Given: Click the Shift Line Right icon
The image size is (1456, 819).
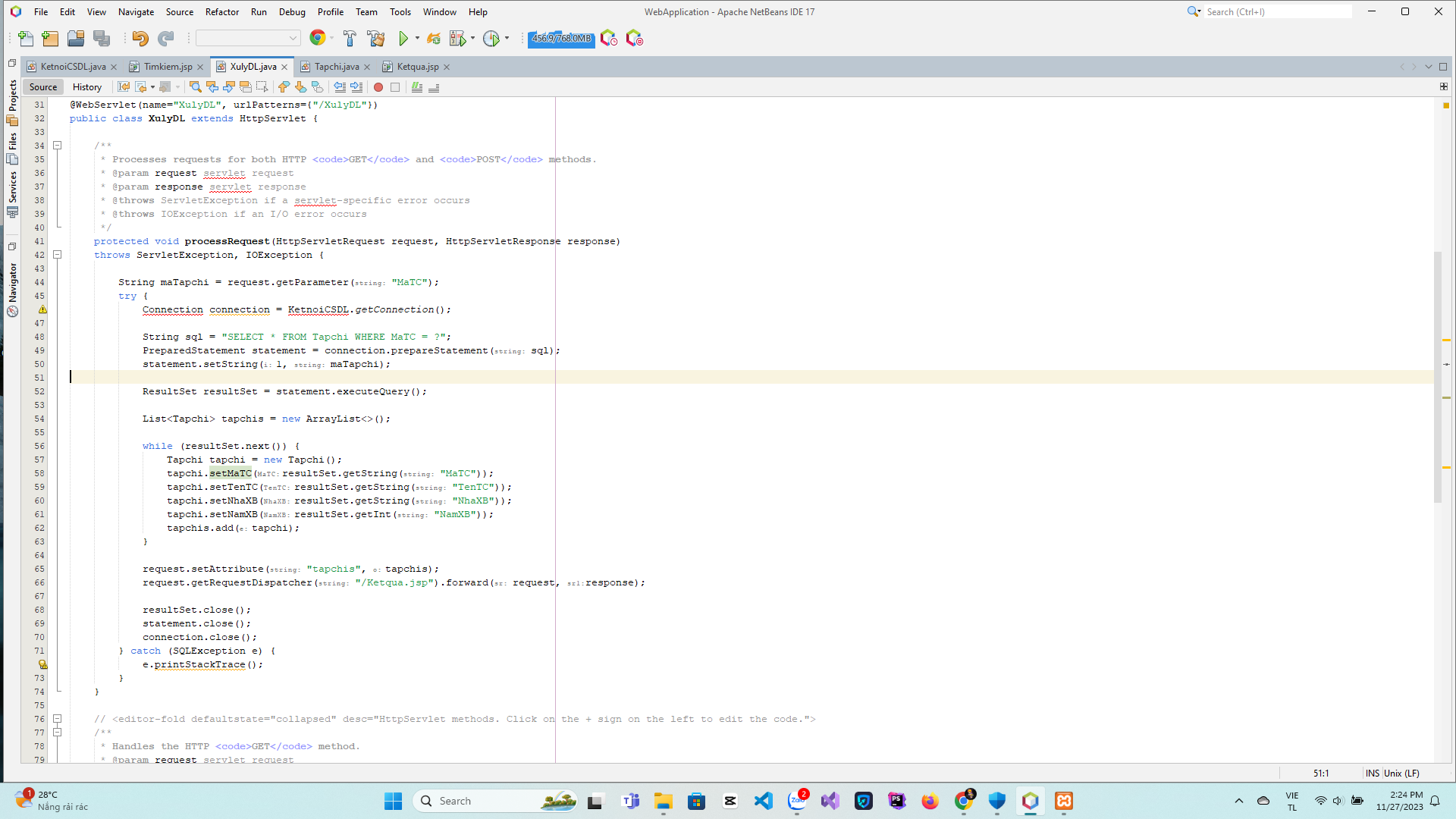Looking at the screenshot, I should tap(356, 87).
